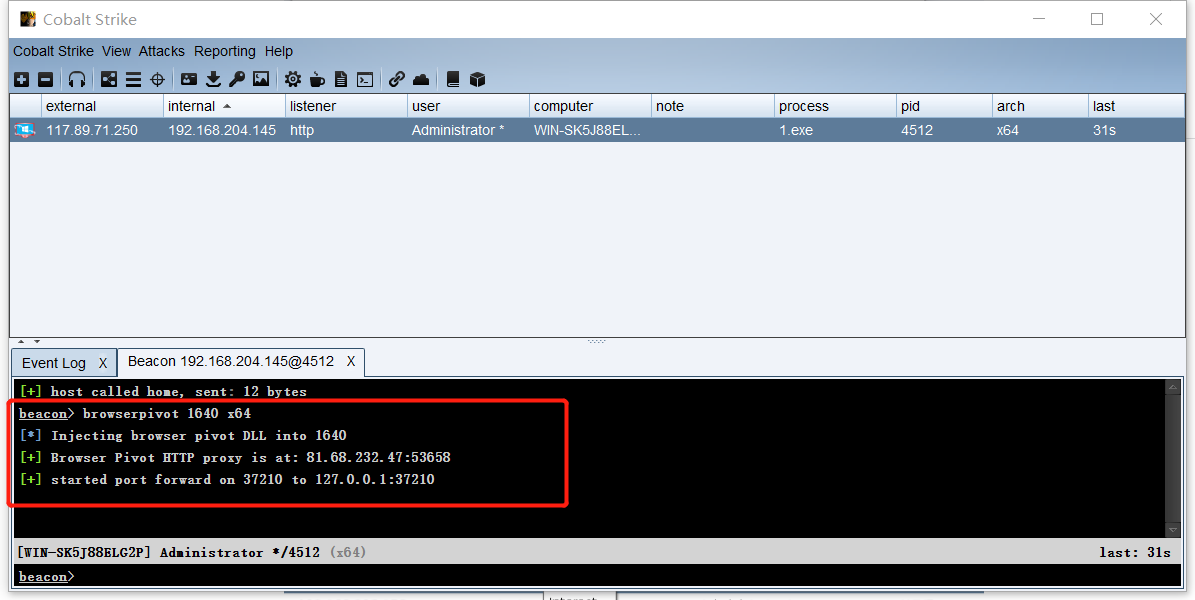
Task: Open the View menu
Action: coord(117,51)
